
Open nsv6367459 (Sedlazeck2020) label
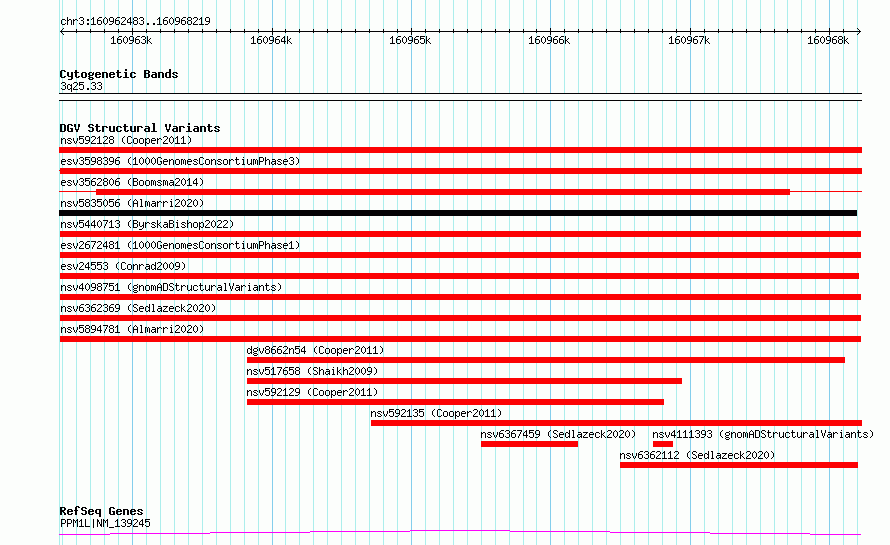tap(558, 434)
